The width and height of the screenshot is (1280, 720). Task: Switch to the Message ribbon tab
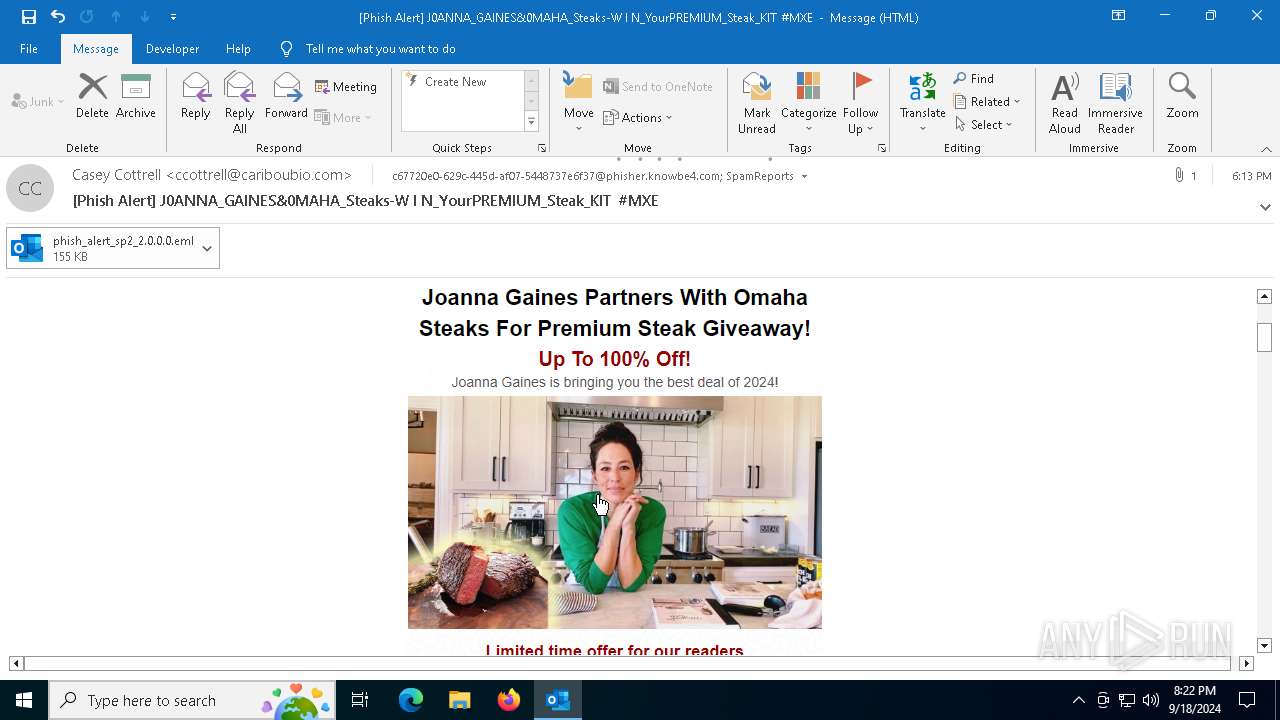click(96, 49)
